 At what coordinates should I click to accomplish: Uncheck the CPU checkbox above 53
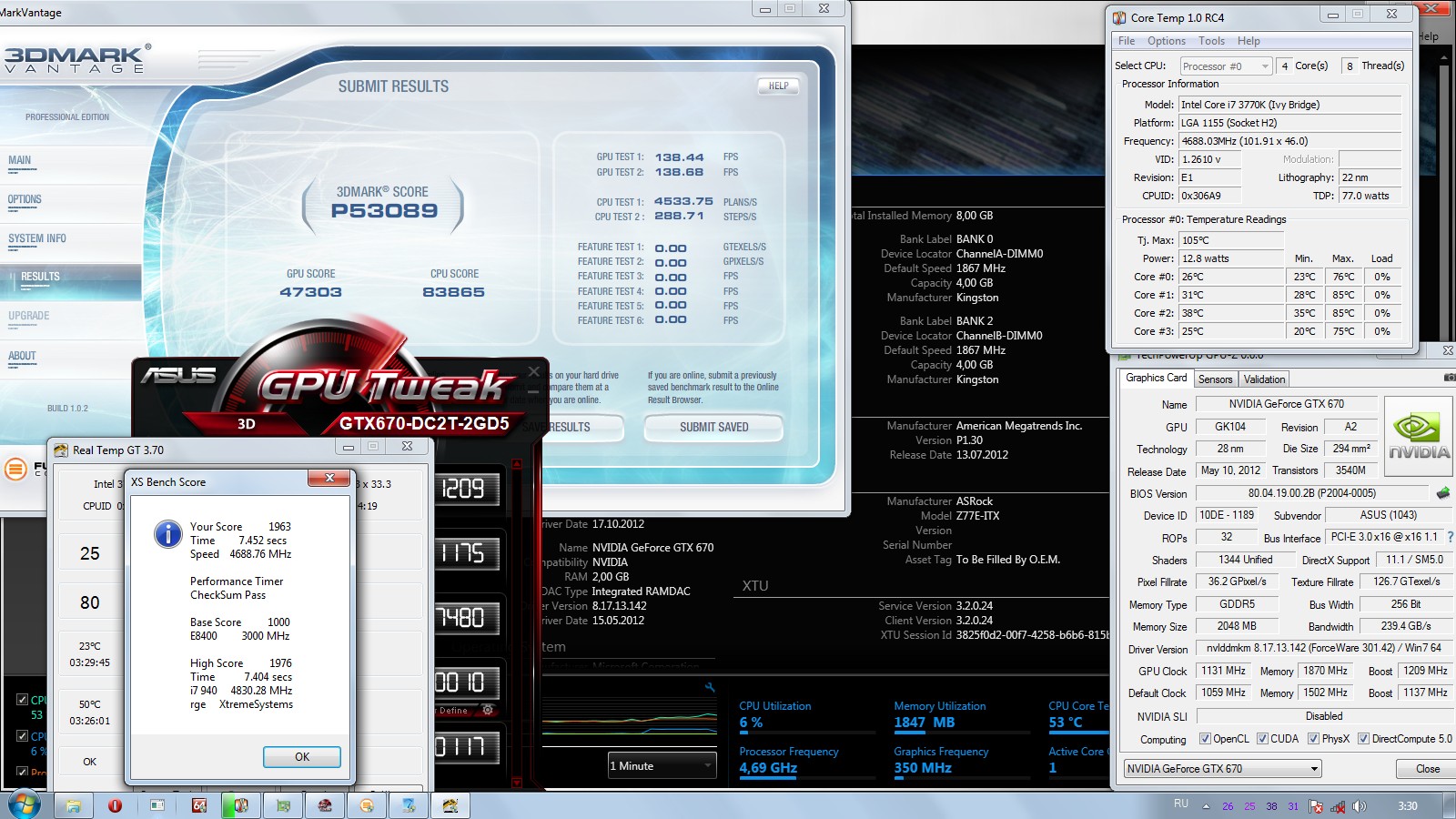(x=22, y=700)
